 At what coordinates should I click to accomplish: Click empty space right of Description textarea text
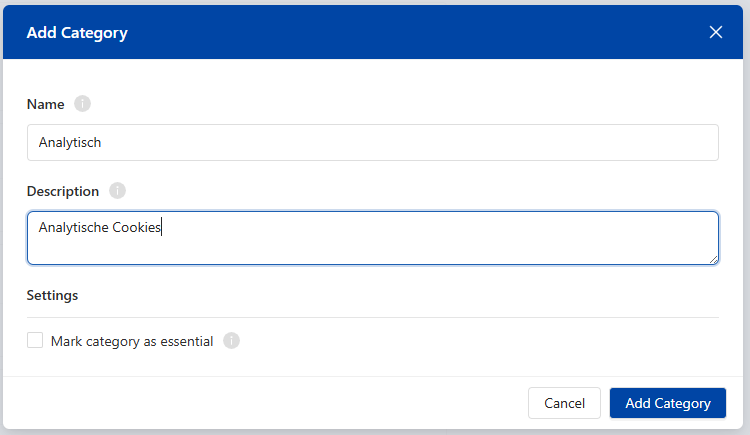point(450,228)
